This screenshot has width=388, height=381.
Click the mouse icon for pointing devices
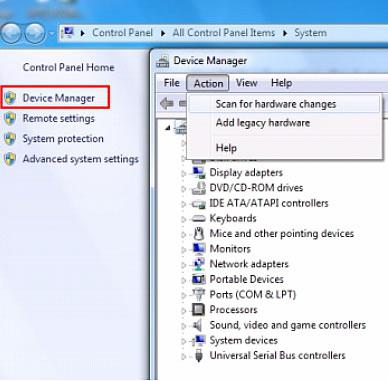coord(199,233)
